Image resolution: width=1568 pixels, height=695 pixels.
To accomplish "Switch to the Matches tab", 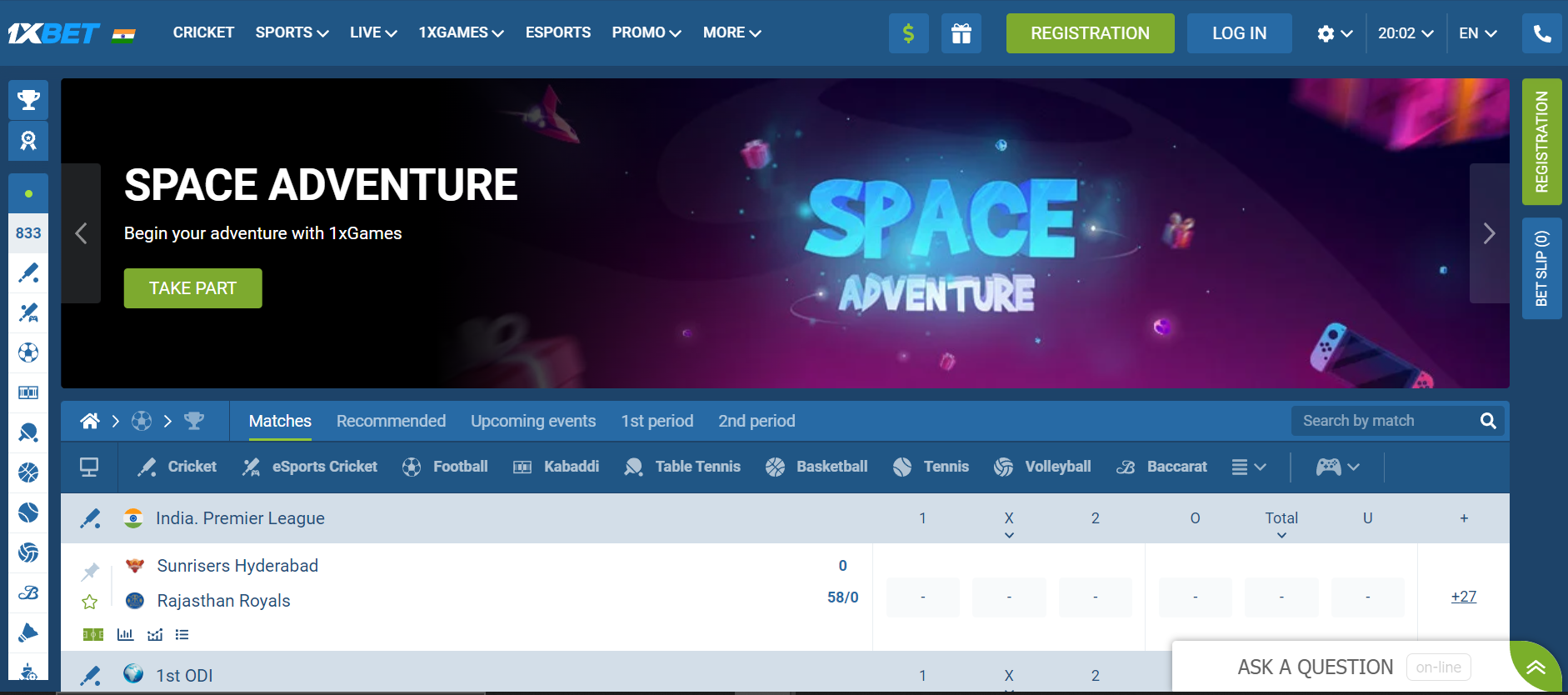I will point(280,421).
